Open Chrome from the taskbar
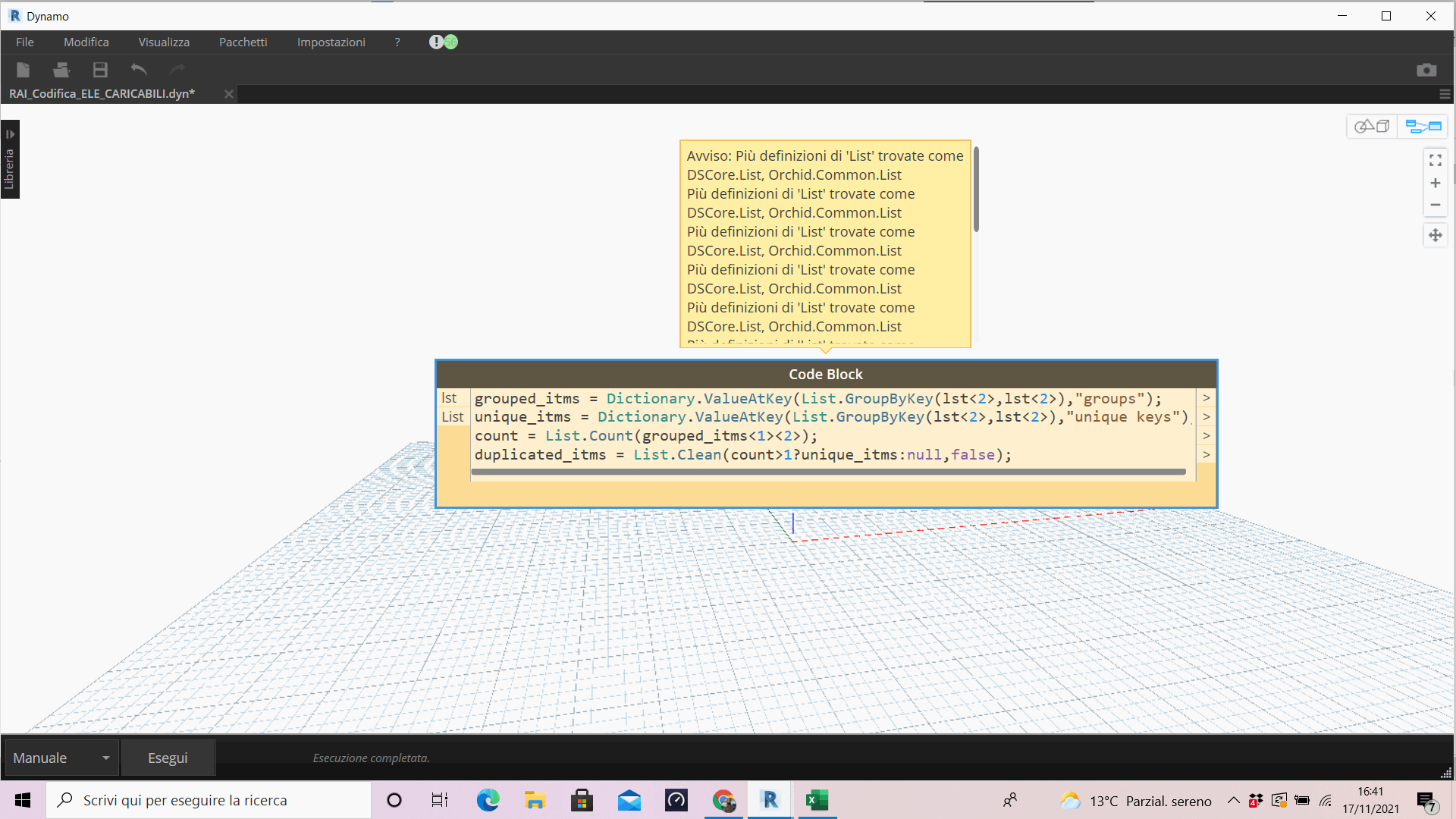The height and width of the screenshot is (819, 1456). click(723, 800)
